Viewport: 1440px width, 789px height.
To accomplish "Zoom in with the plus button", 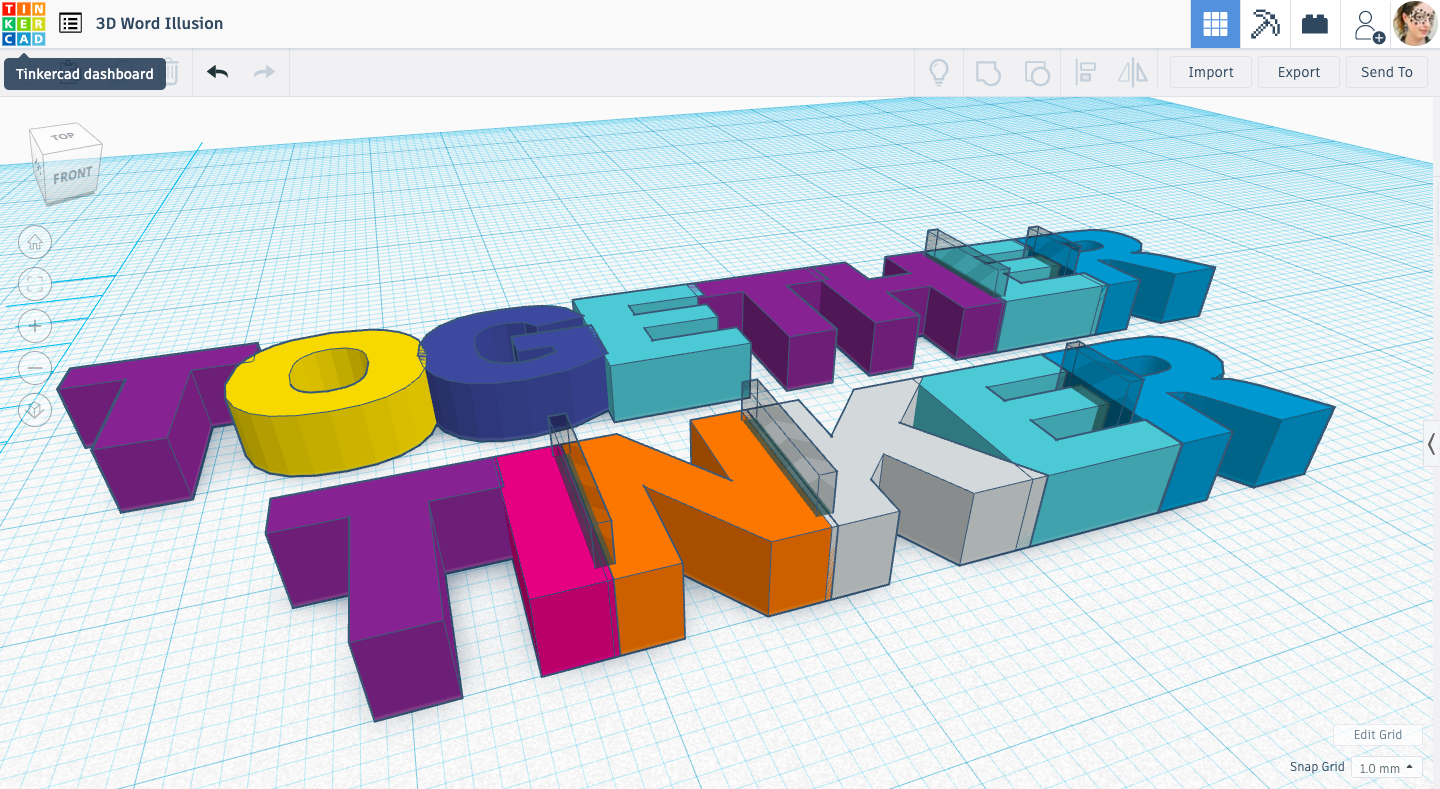I will tap(35, 326).
